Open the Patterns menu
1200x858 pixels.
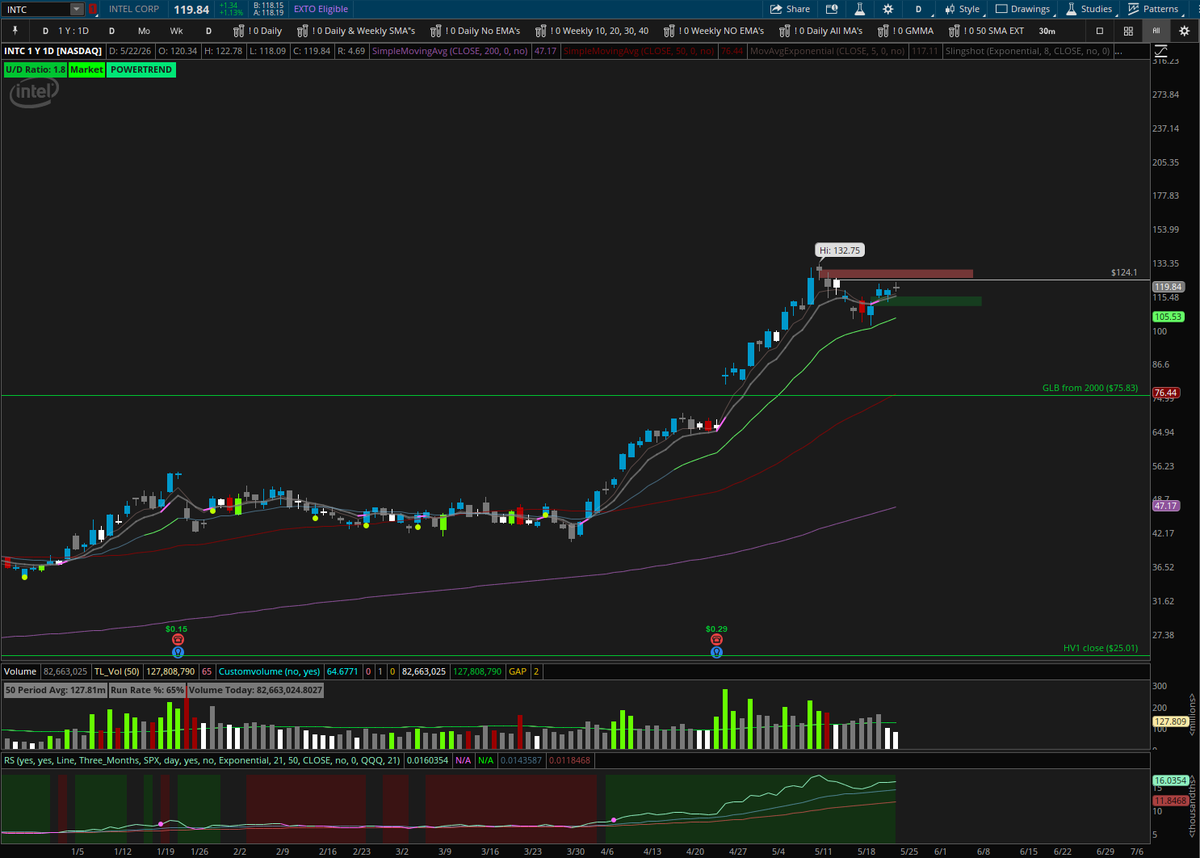(1152, 9)
